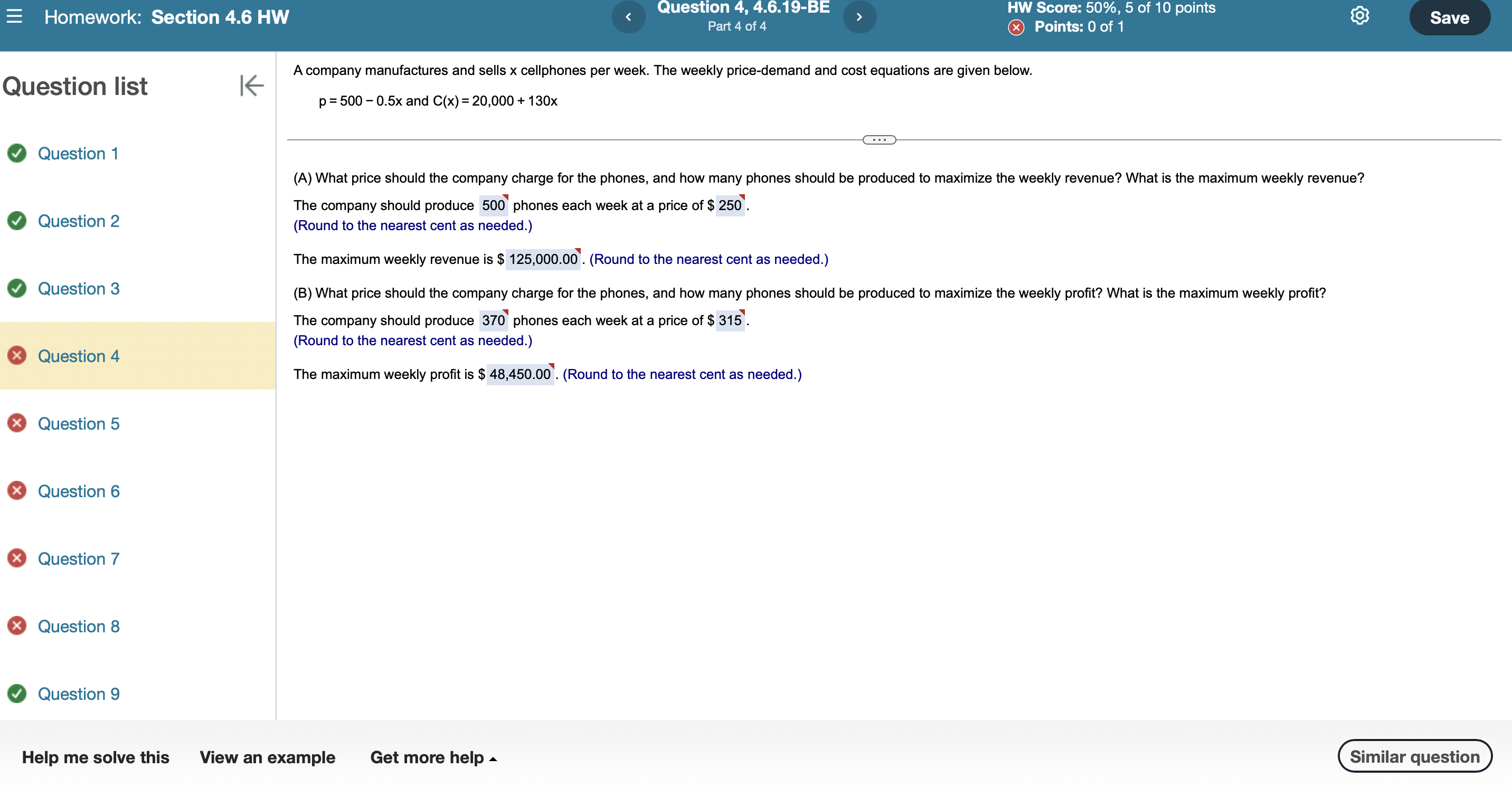
Task: Click Help me solve this
Action: tap(96, 757)
